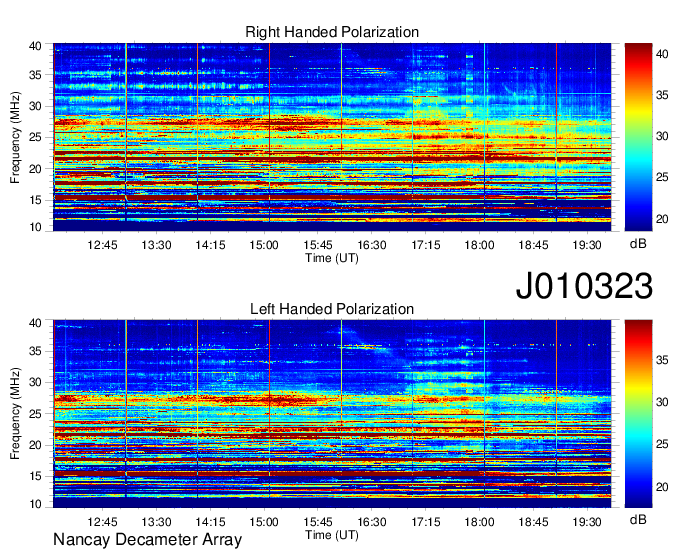The image size is (680, 552).
Task: Click 15 MHz tick on lower frequency axis
Action: (35, 477)
